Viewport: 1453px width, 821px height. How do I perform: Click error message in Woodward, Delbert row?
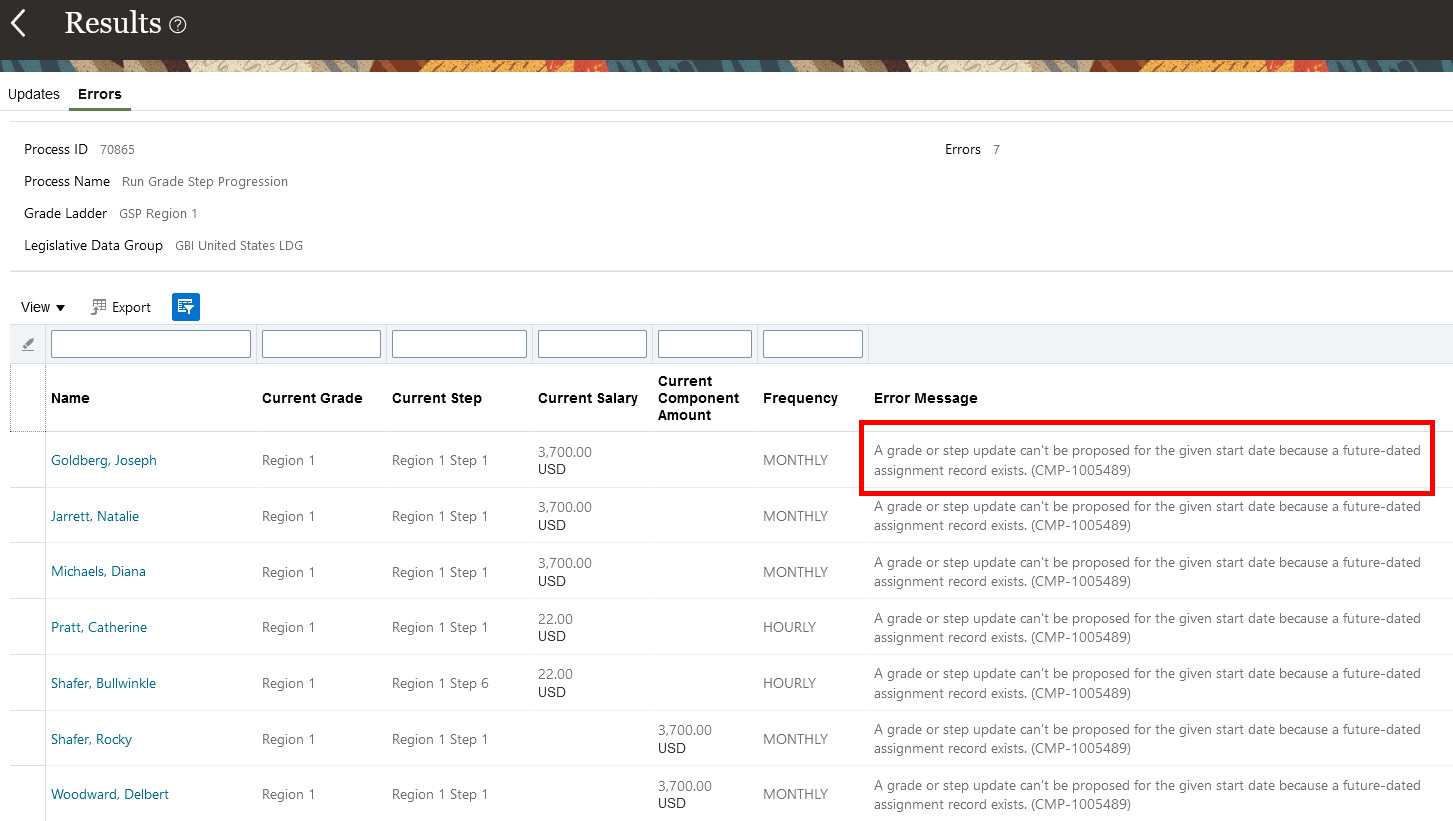1147,794
